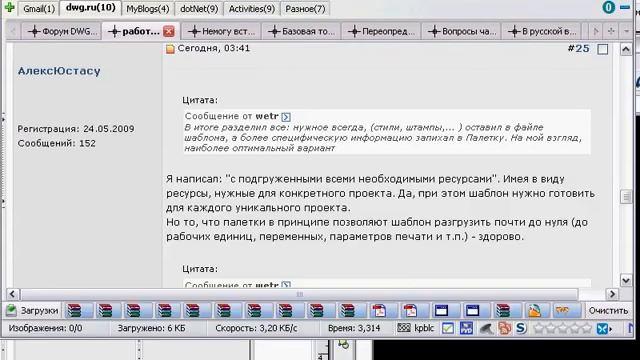Switch to Activities(9) tab group
This screenshot has height=360, width=640.
(x=251, y=9)
